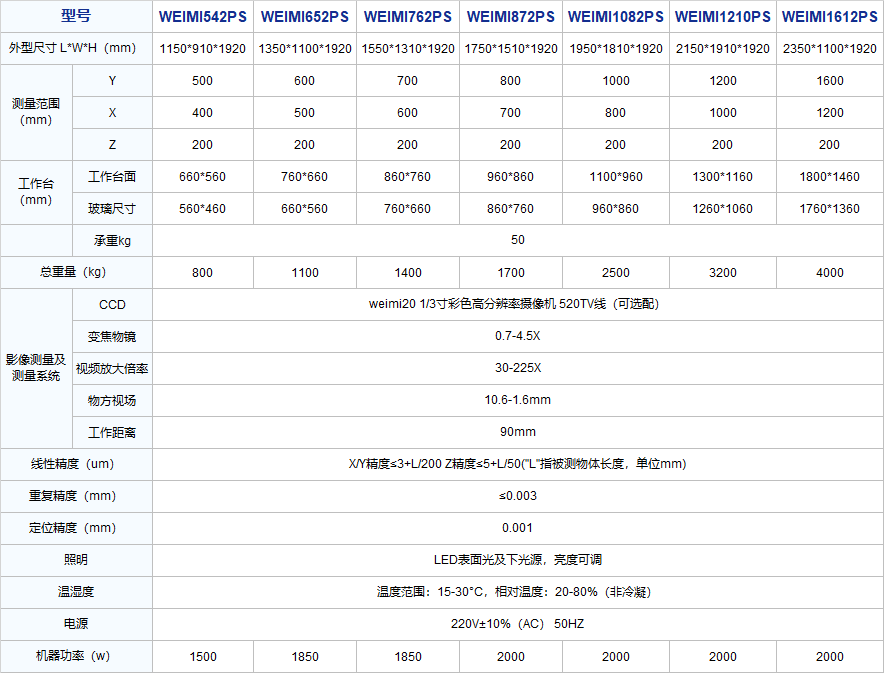Click the WEIMI1082PS model header
Image resolution: width=884 pixels, height=673 pixels.
(616, 17)
